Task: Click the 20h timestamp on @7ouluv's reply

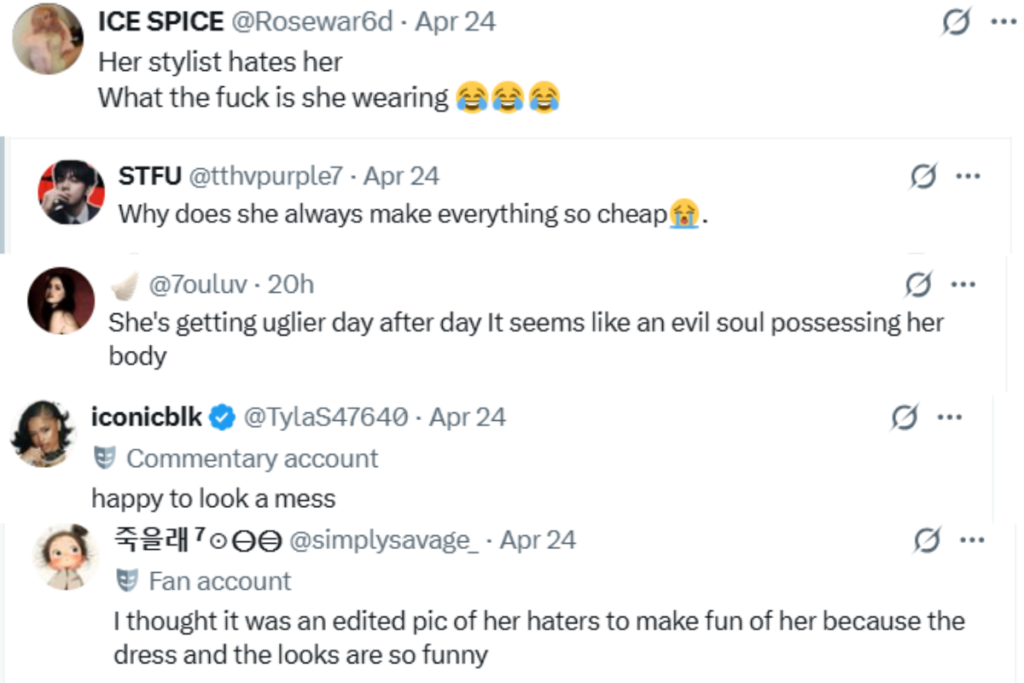Action: point(290,285)
